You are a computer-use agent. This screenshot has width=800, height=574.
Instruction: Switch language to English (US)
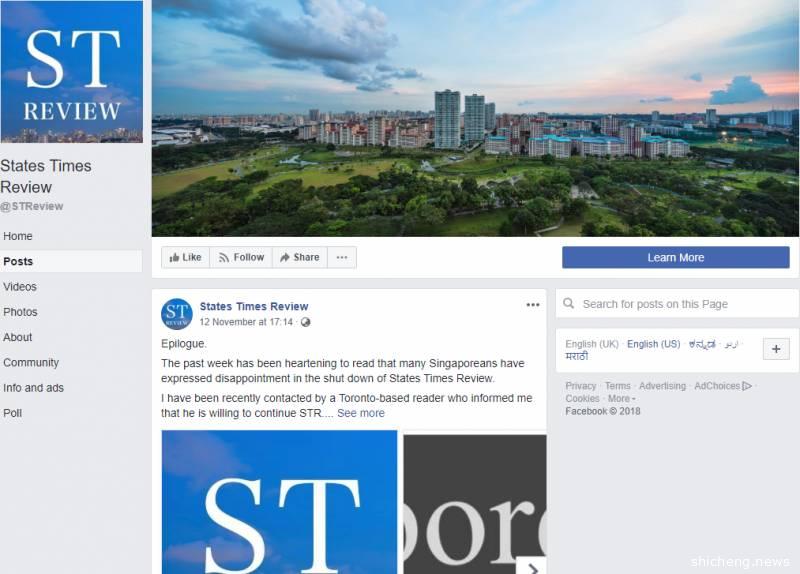pos(654,344)
